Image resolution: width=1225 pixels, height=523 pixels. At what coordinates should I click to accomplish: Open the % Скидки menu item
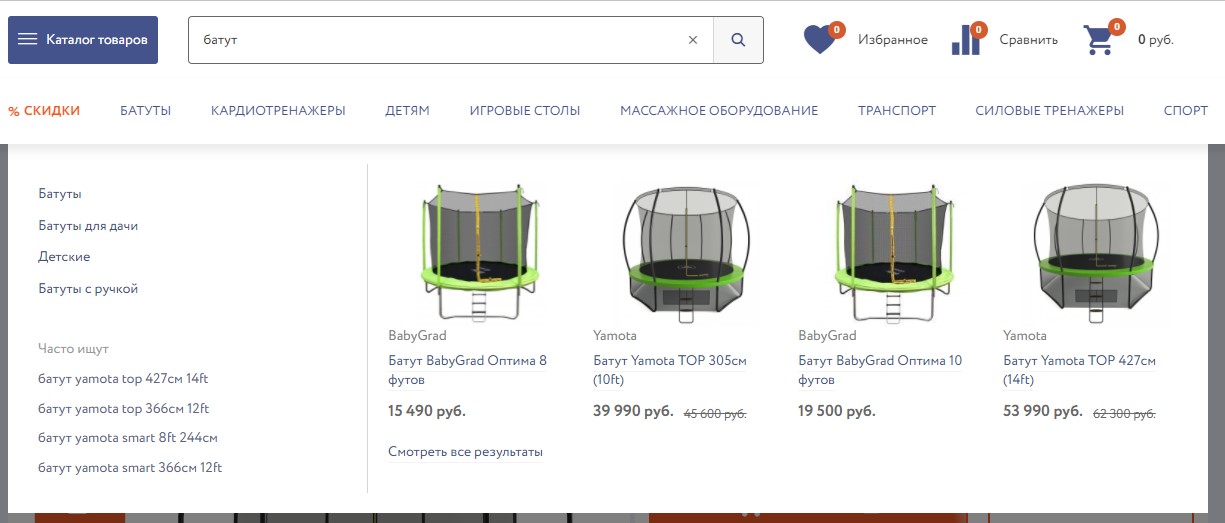click(44, 111)
